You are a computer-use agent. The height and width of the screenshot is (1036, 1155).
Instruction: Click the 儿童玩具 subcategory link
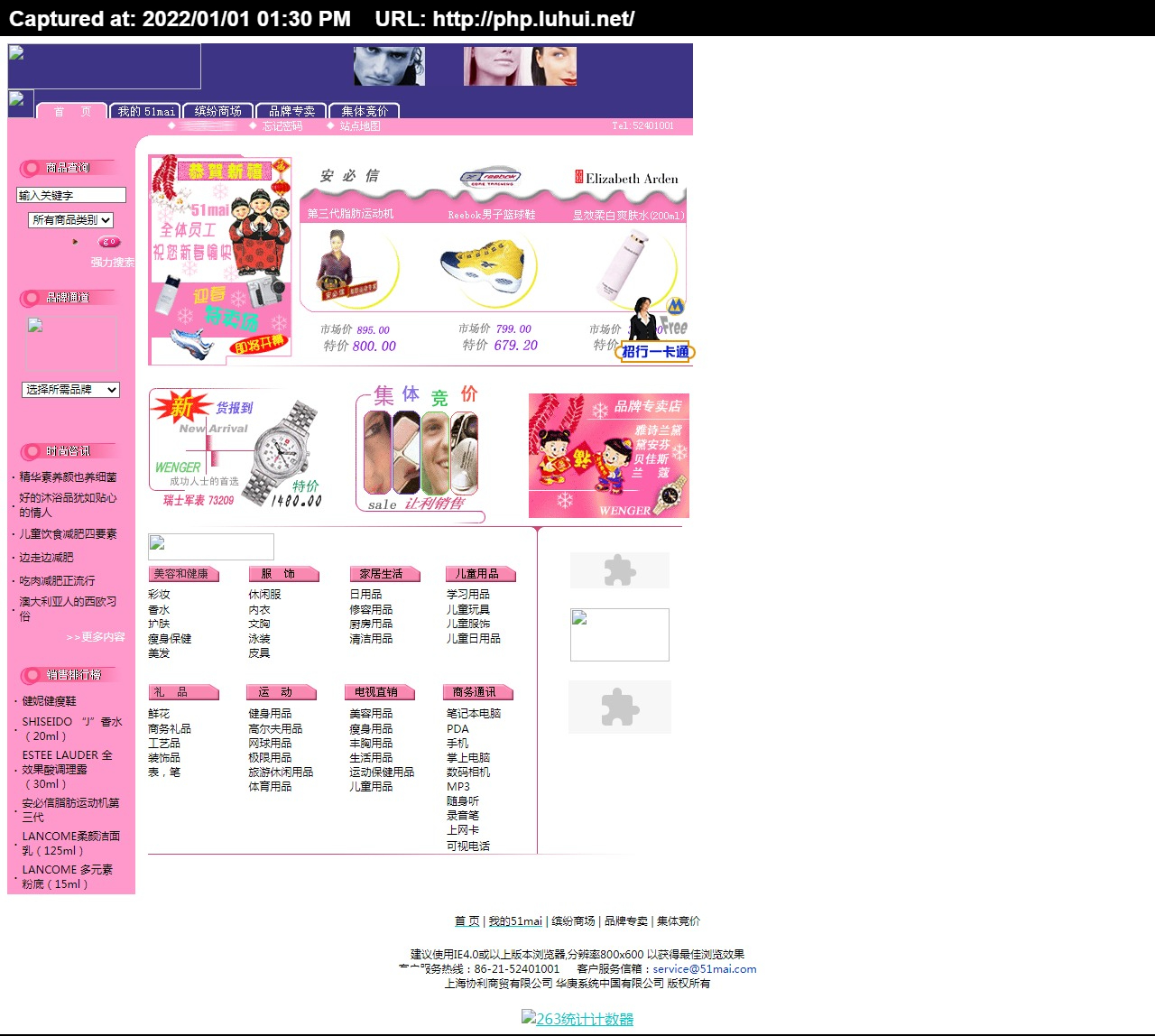click(x=468, y=610)
